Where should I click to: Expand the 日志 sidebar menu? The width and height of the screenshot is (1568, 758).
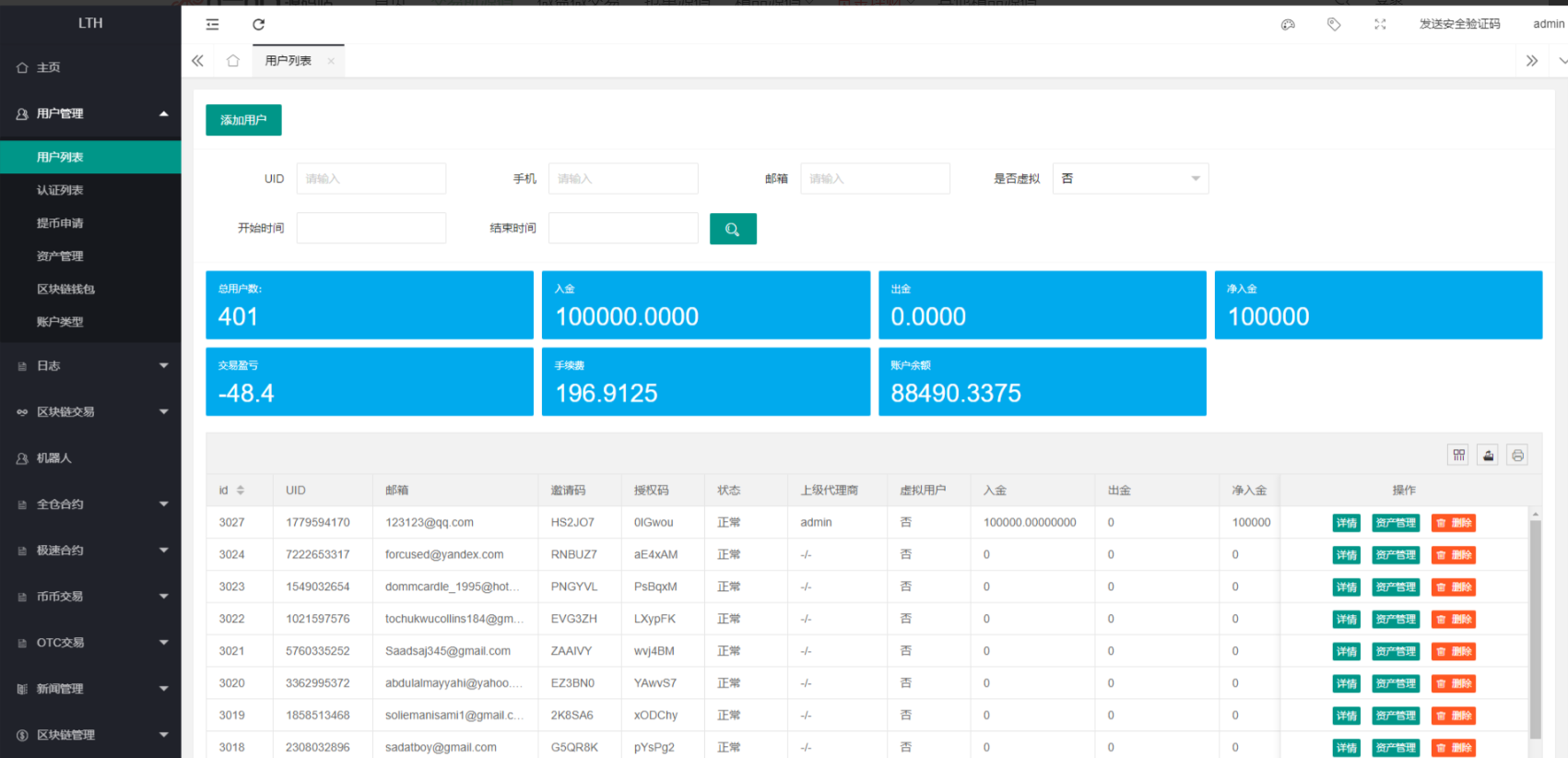pos(90,366)
